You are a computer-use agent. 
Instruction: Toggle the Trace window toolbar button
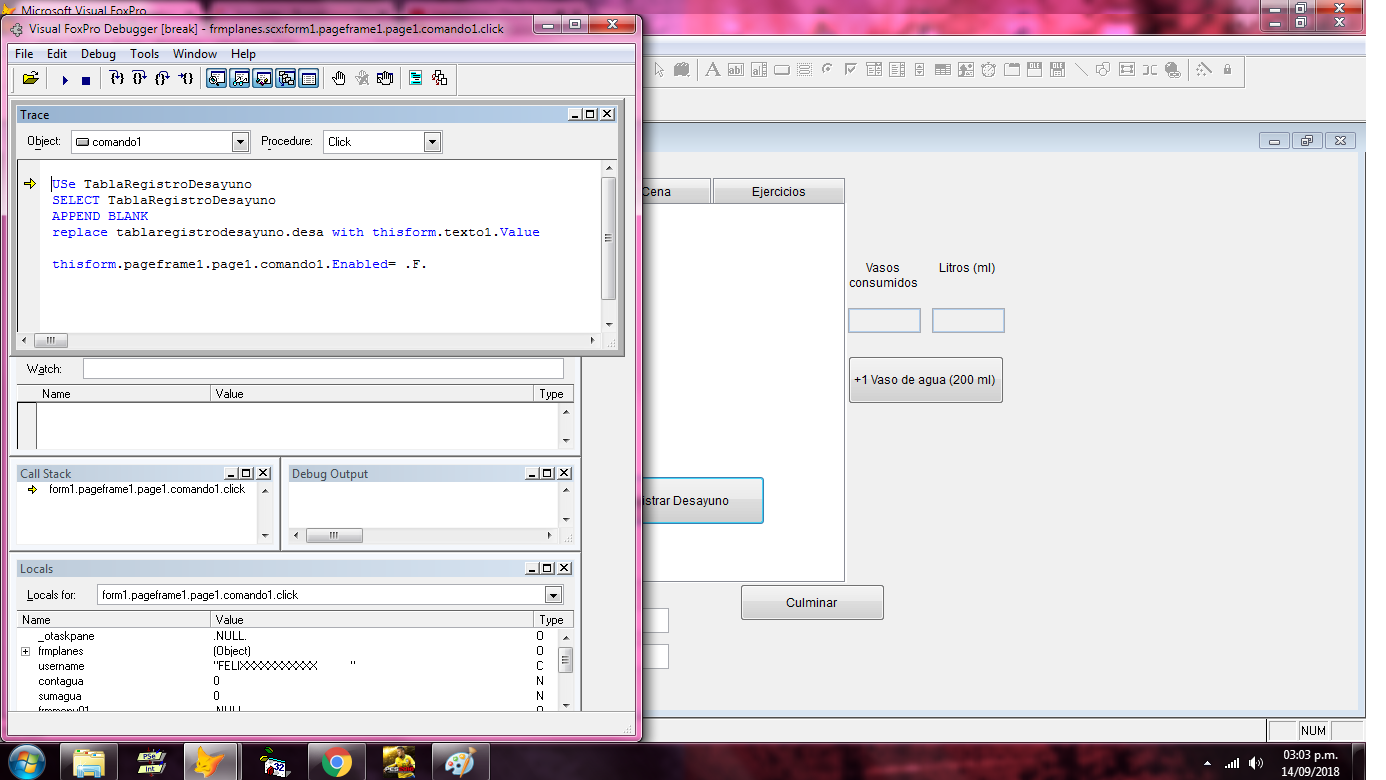216,78
